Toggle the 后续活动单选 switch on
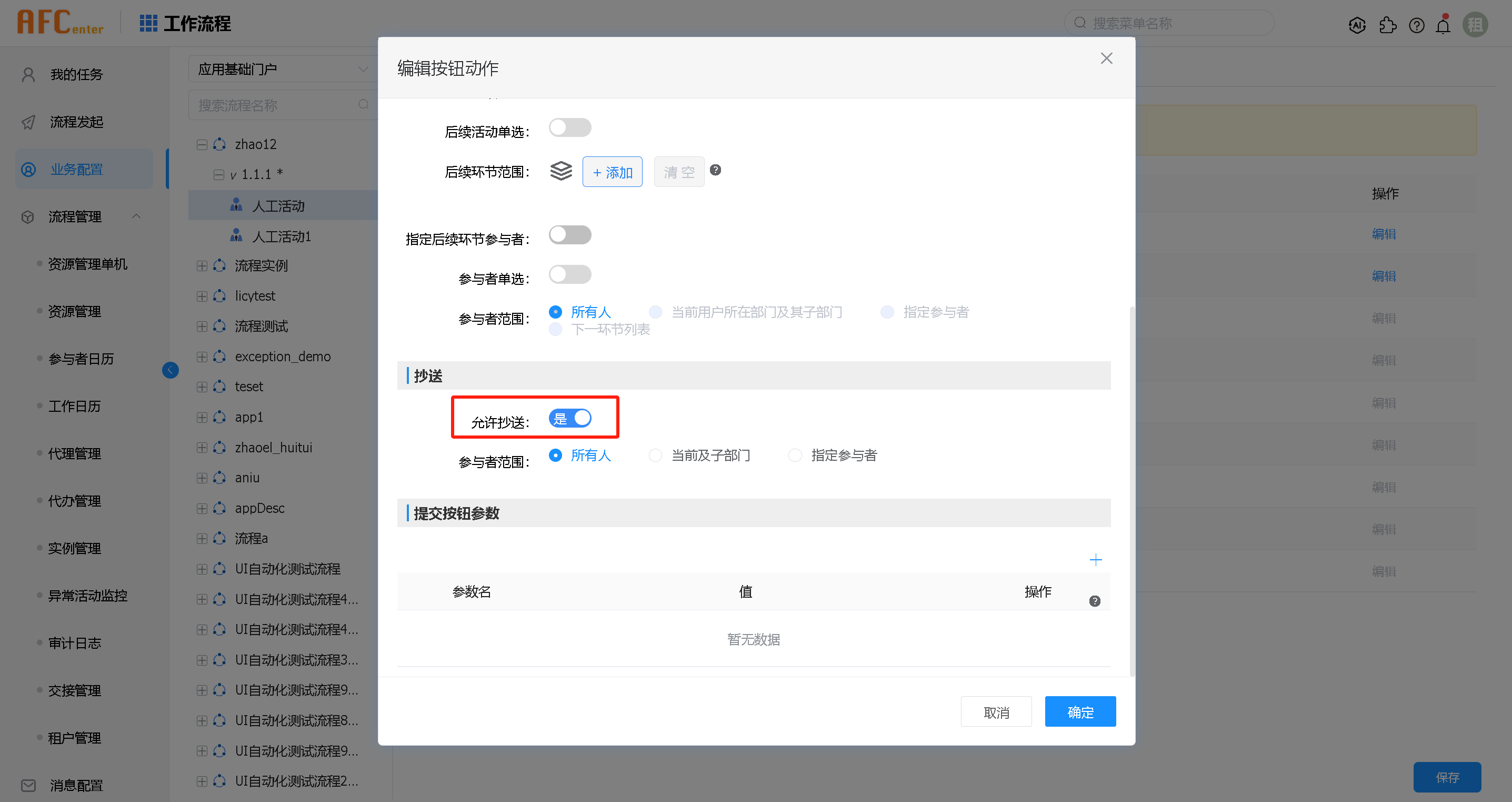Viewport: 1512px width, 802px height. click(x=569, y=127)
